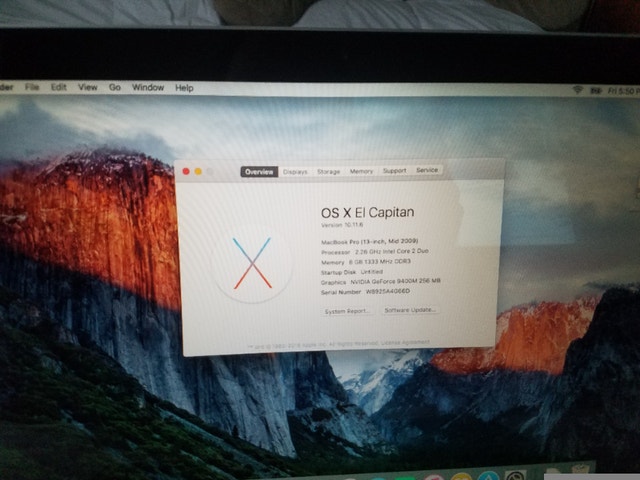Image resolution: width=640 pixels, height=480 pixels.
Task: Click the System Report button
Action: (347, 311)
